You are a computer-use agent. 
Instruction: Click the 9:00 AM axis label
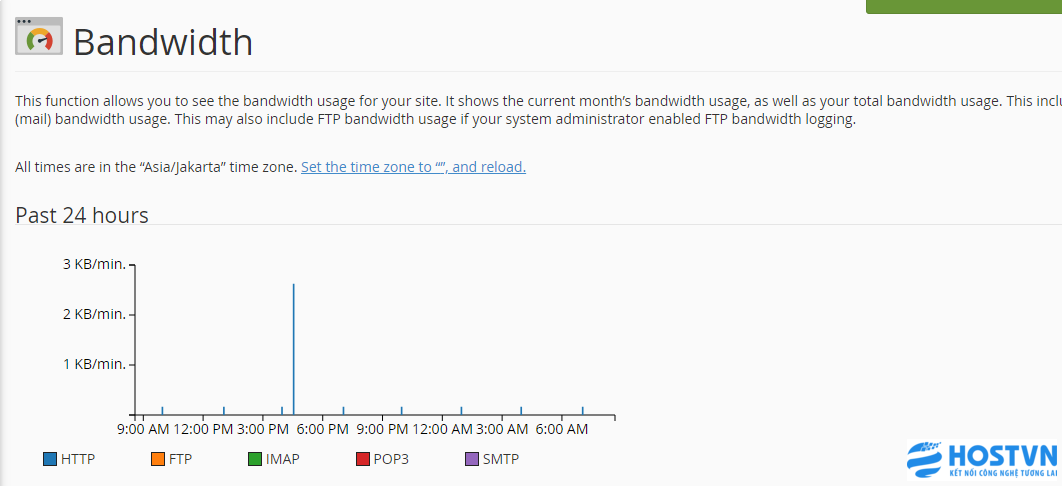(x=143, y=429)
